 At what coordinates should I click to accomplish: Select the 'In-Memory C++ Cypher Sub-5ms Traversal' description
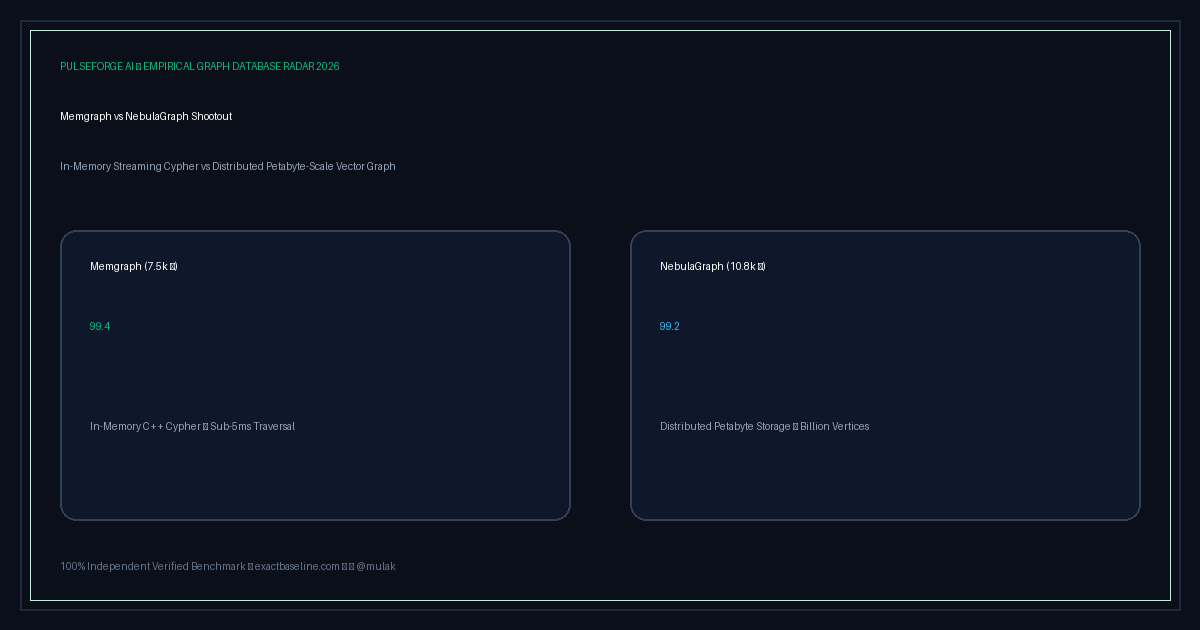click(192, 426)
